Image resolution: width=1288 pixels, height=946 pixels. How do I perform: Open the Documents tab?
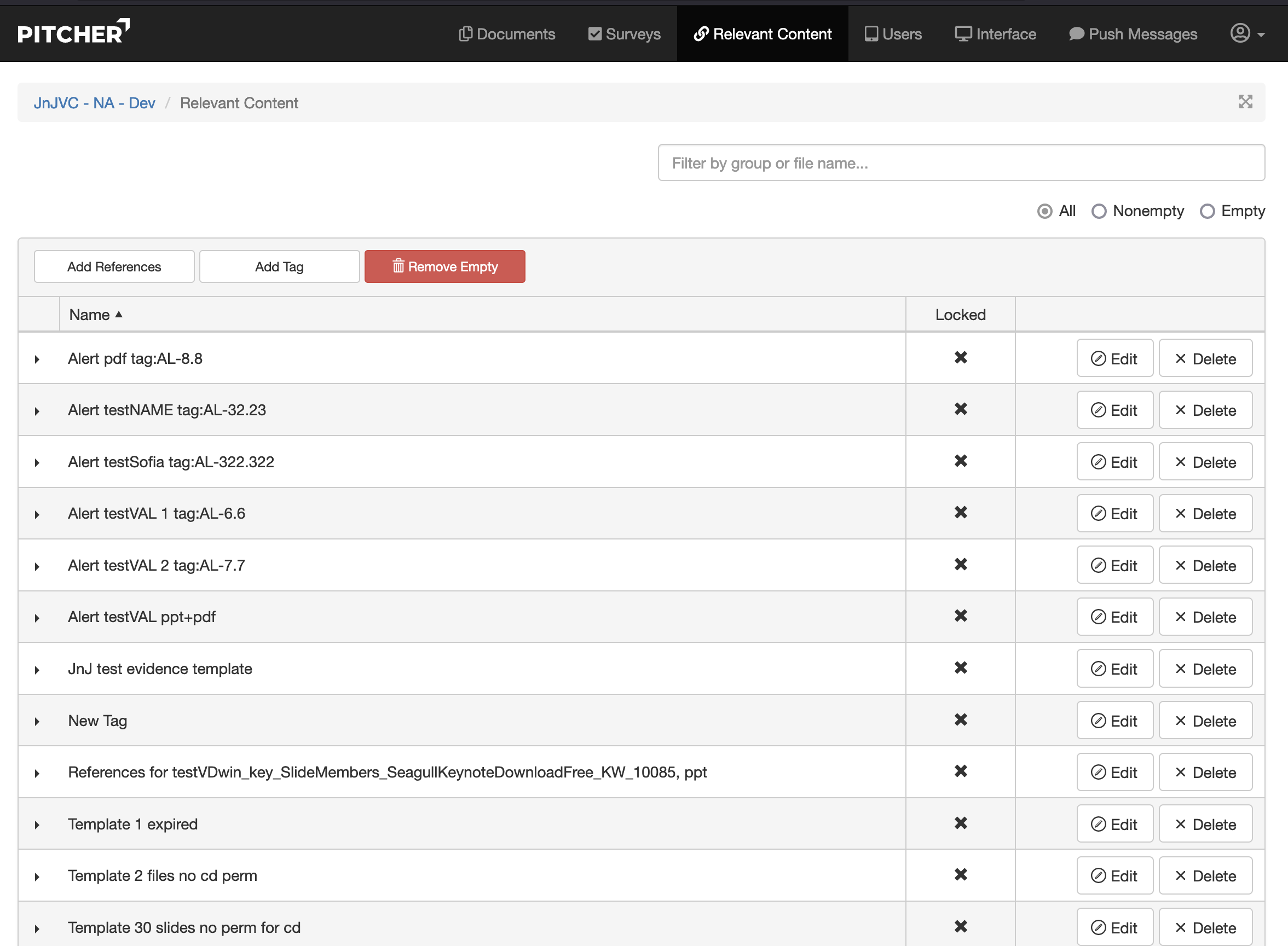click(x=507, y=34)
